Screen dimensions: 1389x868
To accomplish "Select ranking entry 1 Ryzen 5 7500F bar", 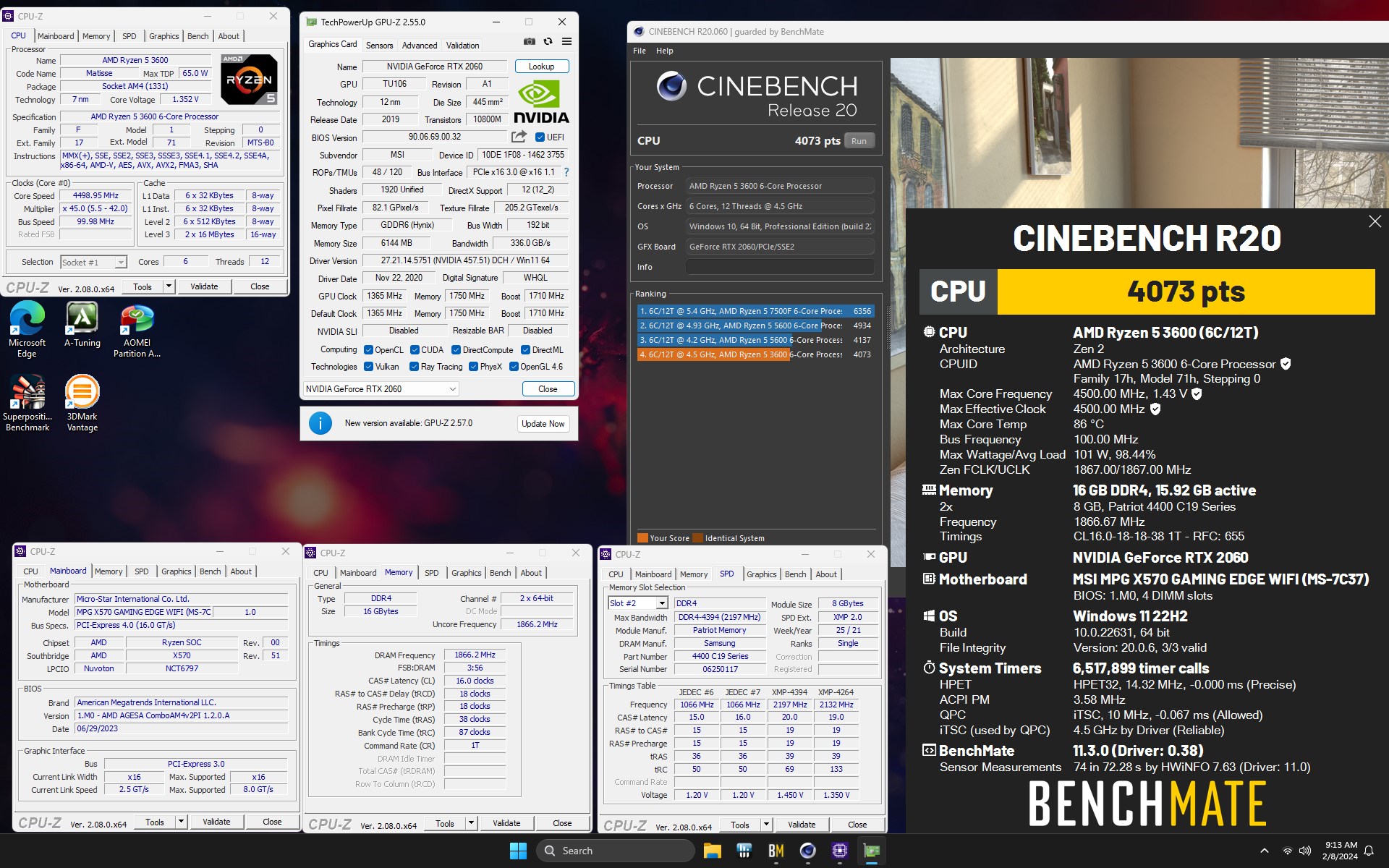I will 755,311.
